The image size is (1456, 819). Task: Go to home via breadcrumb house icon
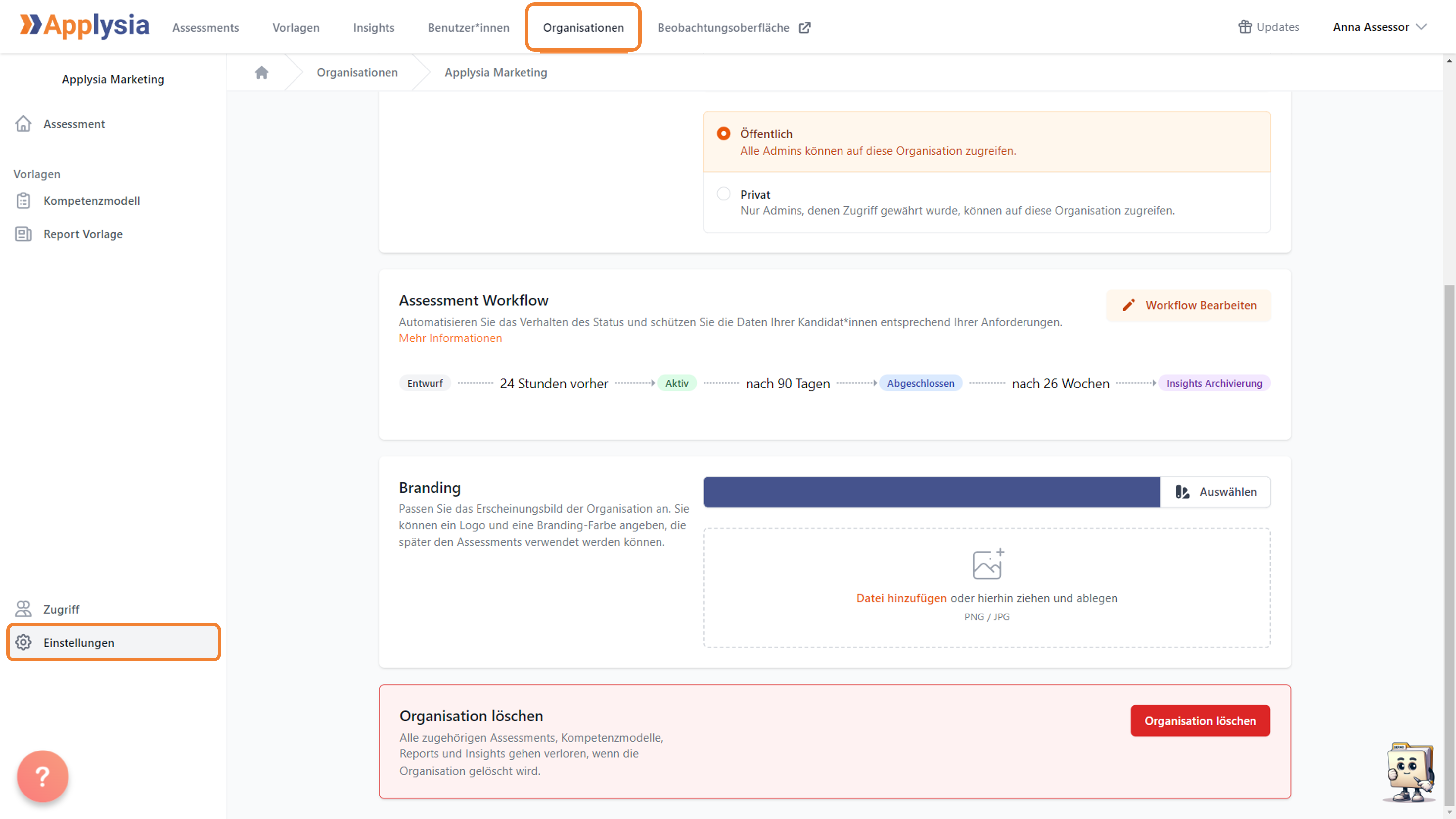[261, 72]
